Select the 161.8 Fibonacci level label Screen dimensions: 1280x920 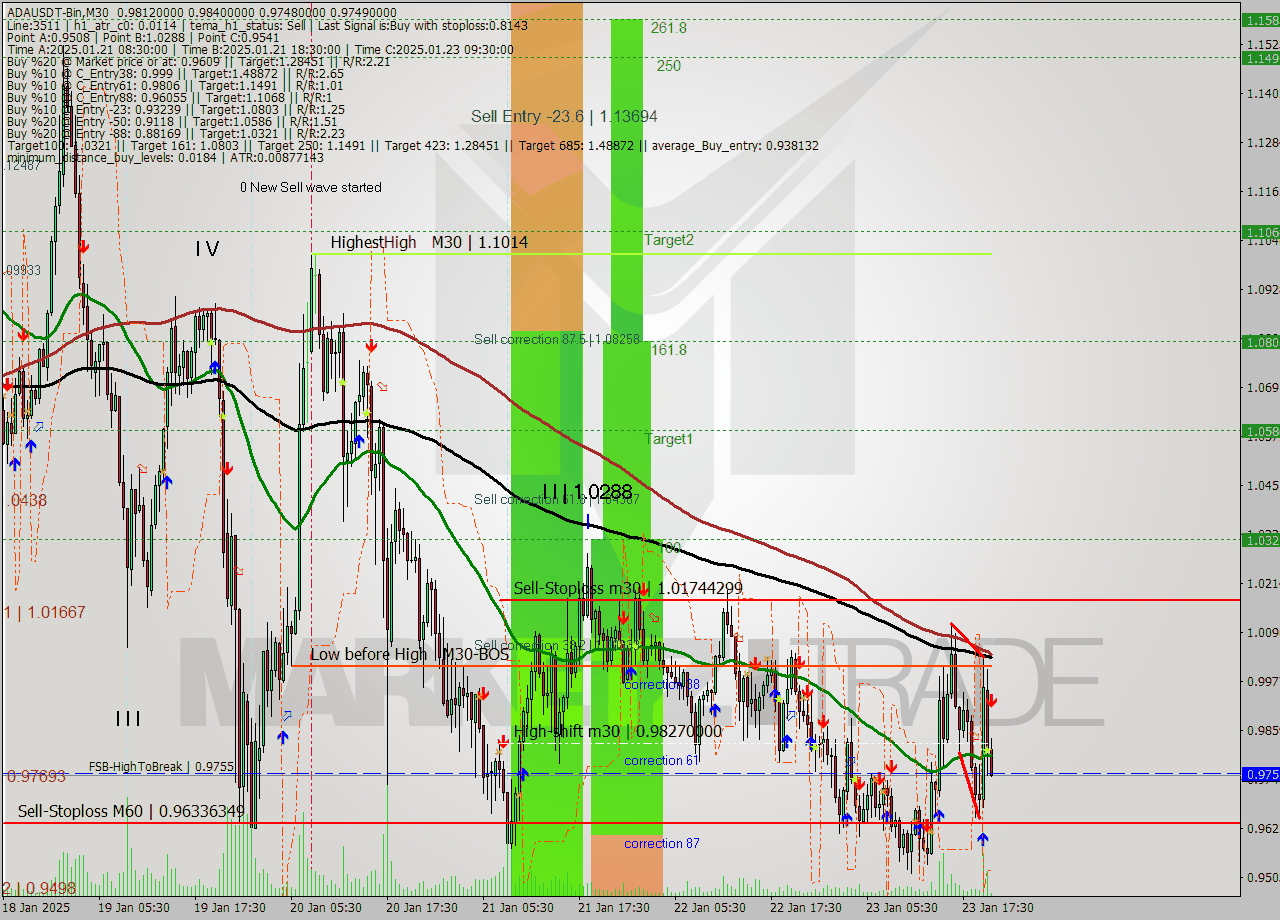pos(669,350)
